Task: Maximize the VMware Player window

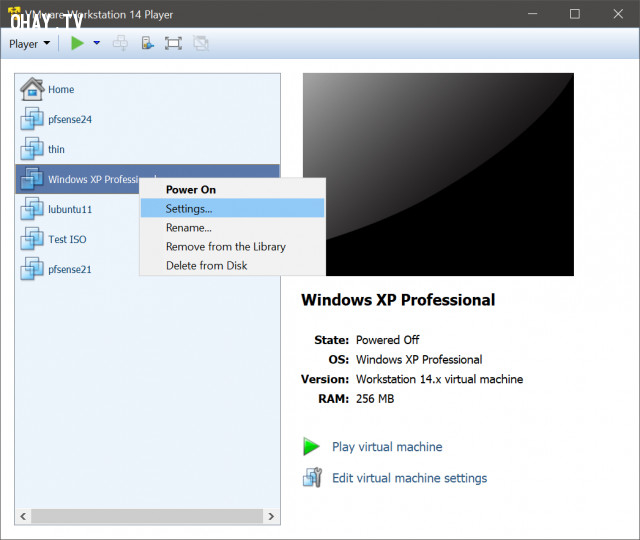Action: (x=575, y=14)
